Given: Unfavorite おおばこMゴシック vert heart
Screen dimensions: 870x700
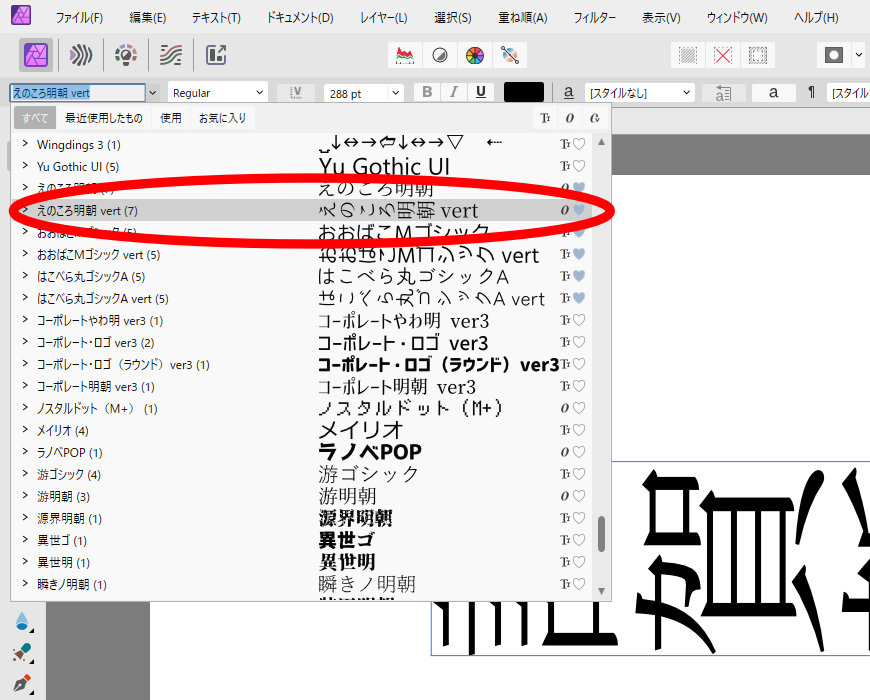Looking at the screenshot, I should coord(579,254).
